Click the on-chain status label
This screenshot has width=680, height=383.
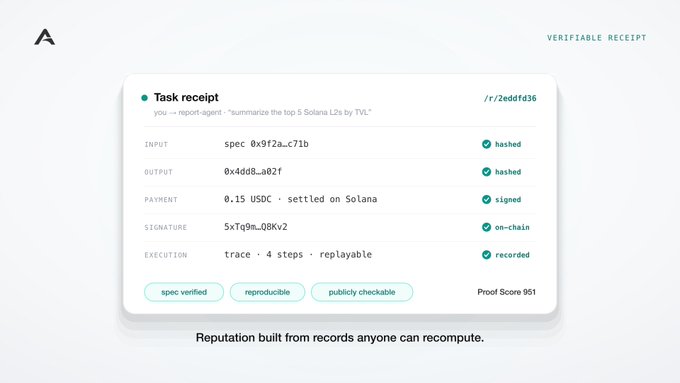tap(512, 227)
